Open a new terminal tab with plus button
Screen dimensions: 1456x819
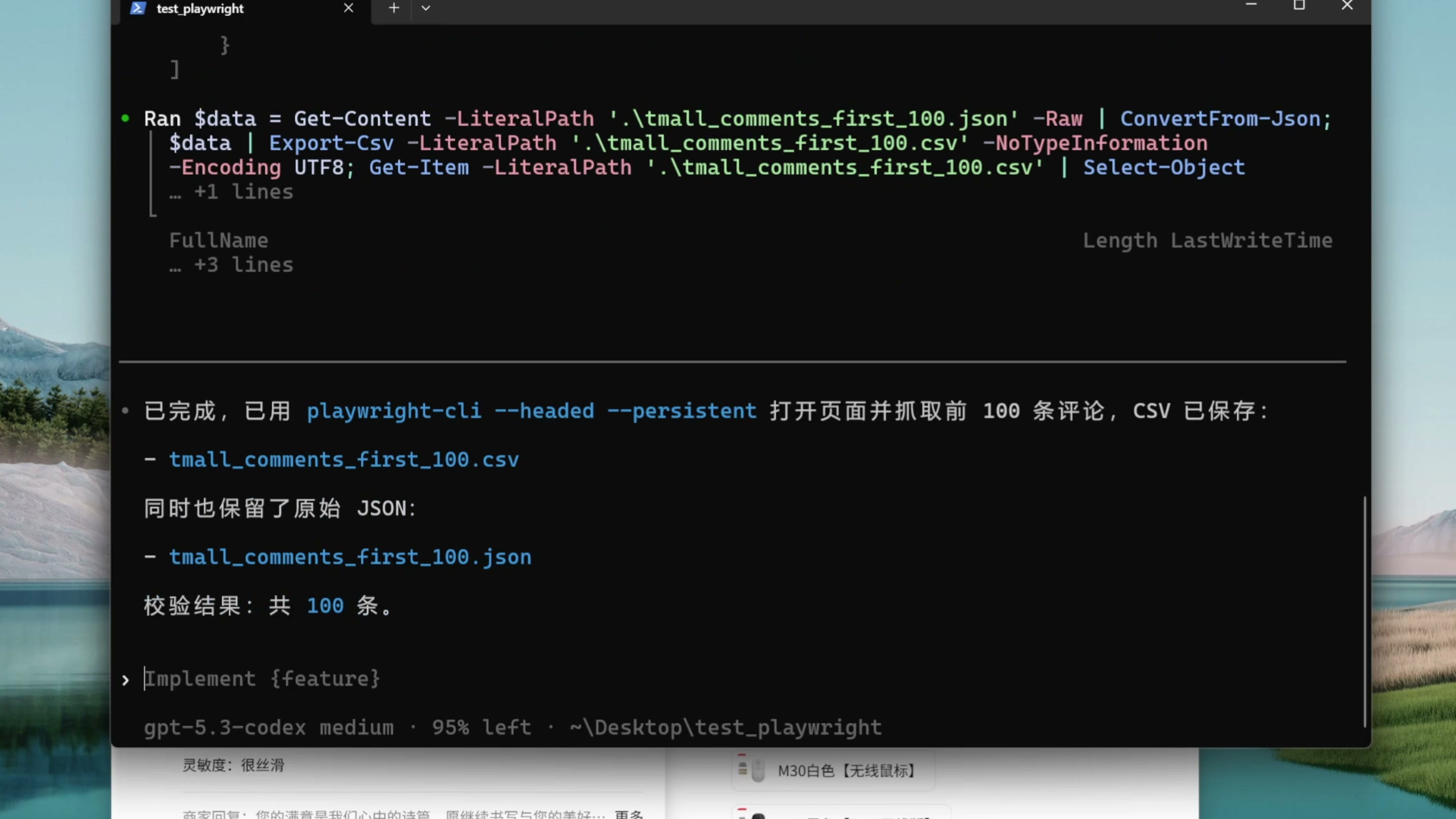pyautogui.click(x=394, y=8)
